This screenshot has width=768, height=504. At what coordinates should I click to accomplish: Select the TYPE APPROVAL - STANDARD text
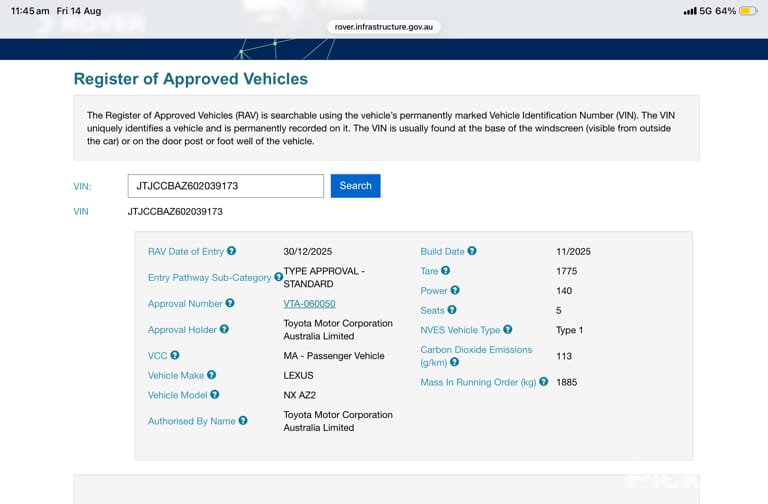point(324,277)
